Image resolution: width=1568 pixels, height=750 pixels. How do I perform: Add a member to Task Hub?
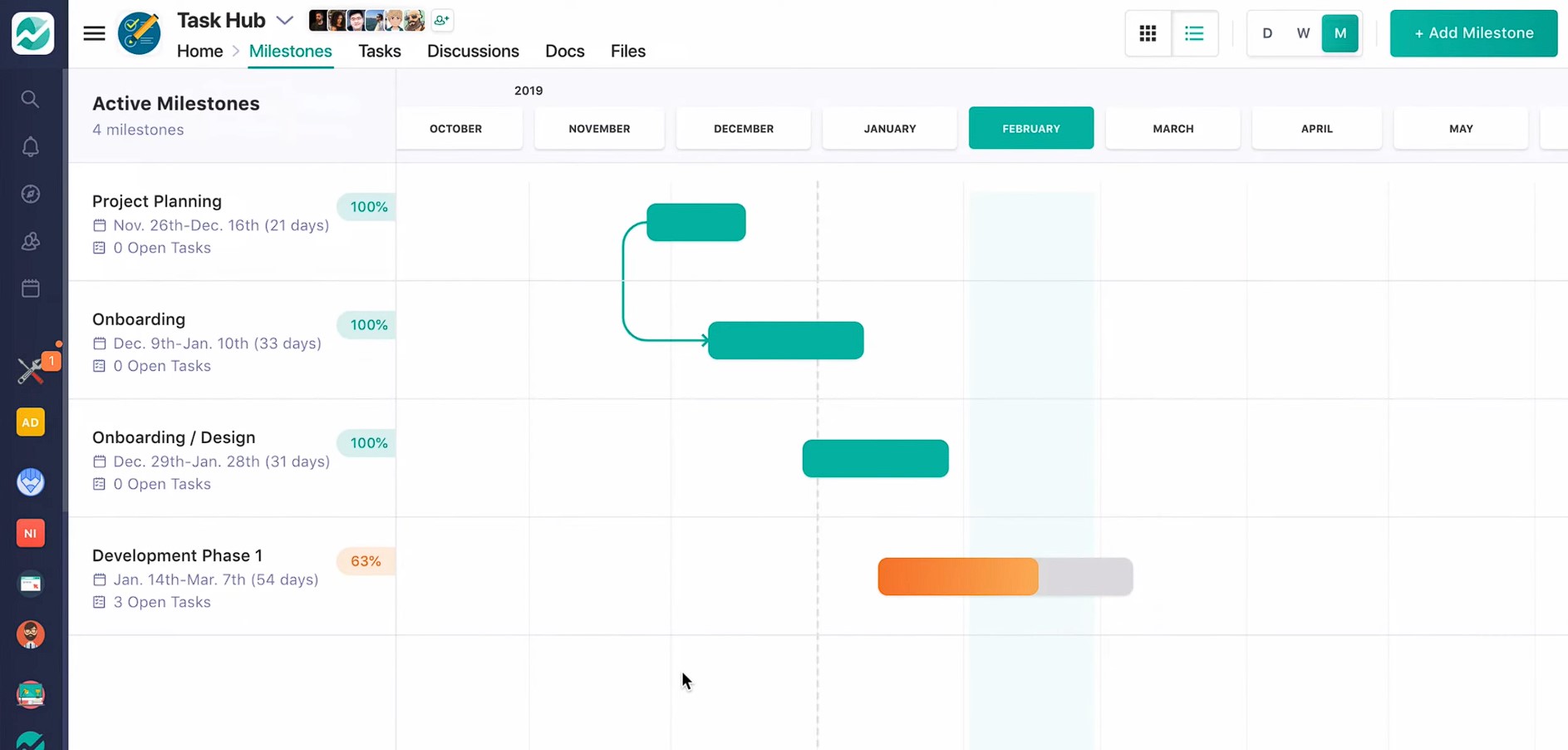point(442,20)
